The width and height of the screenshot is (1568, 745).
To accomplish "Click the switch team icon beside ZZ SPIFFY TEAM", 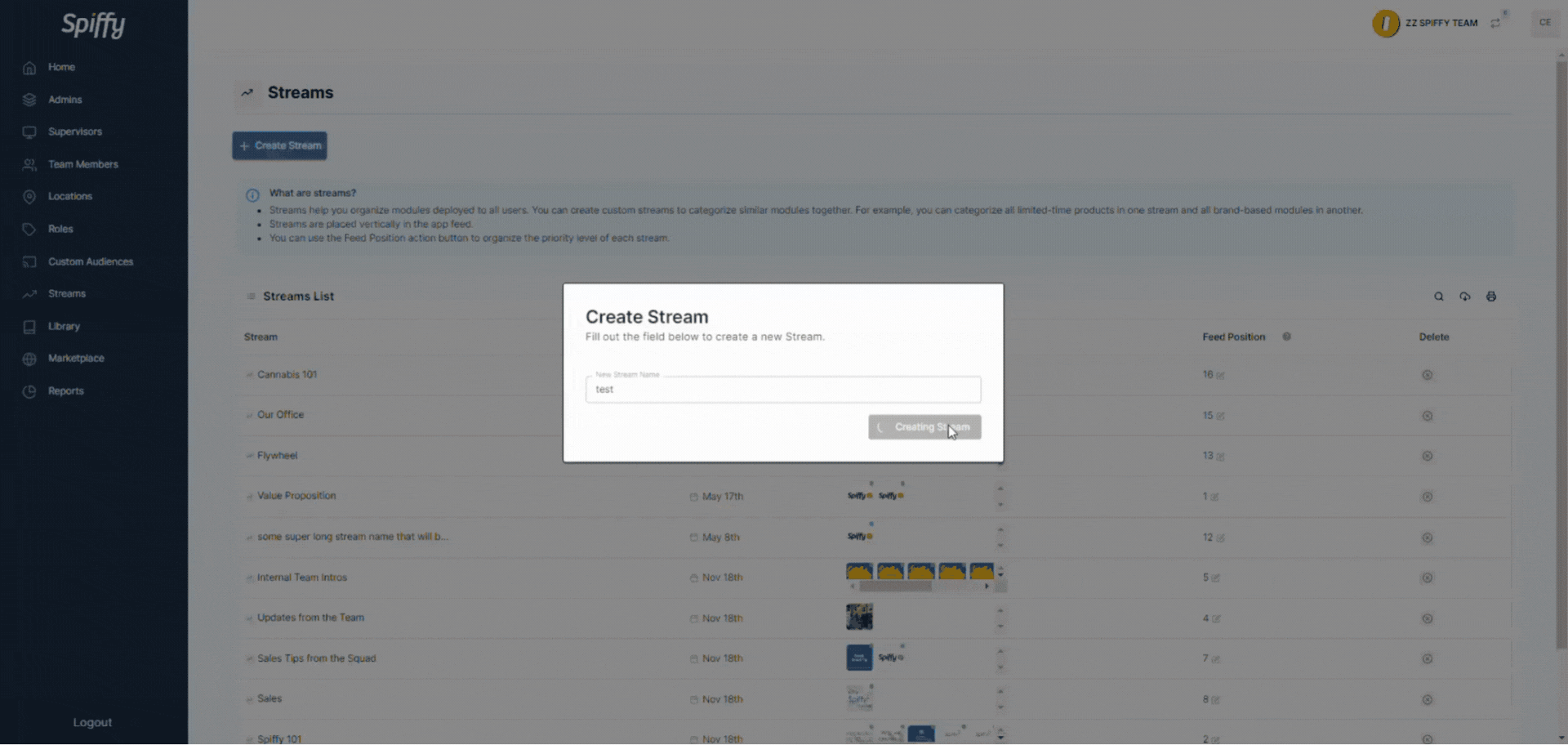I will (1494, 23).
